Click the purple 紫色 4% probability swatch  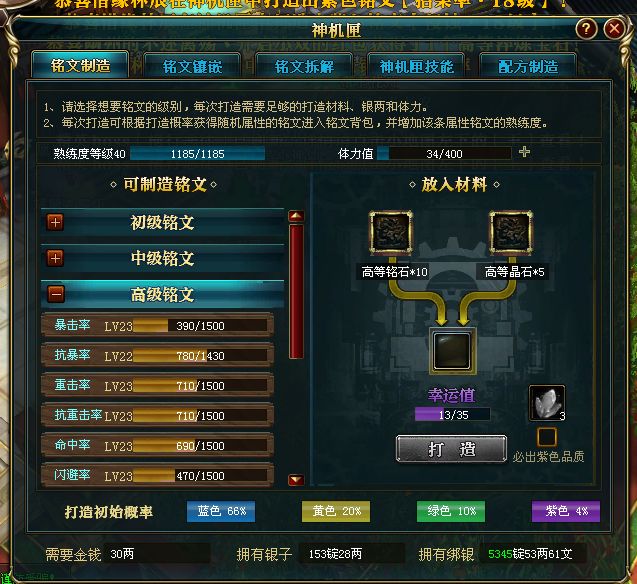coord(566,511)
